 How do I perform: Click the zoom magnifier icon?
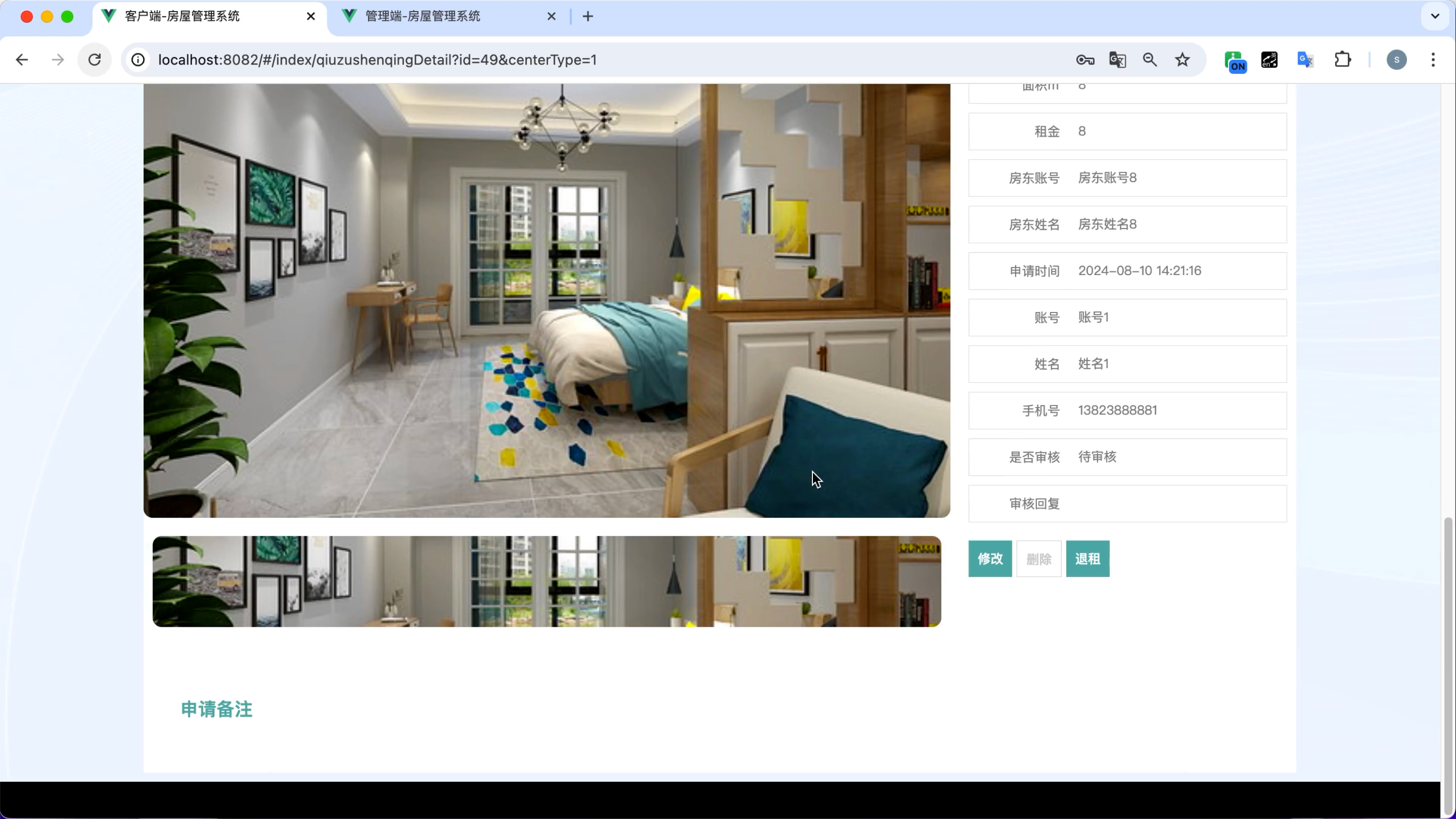pos(1149,60)
